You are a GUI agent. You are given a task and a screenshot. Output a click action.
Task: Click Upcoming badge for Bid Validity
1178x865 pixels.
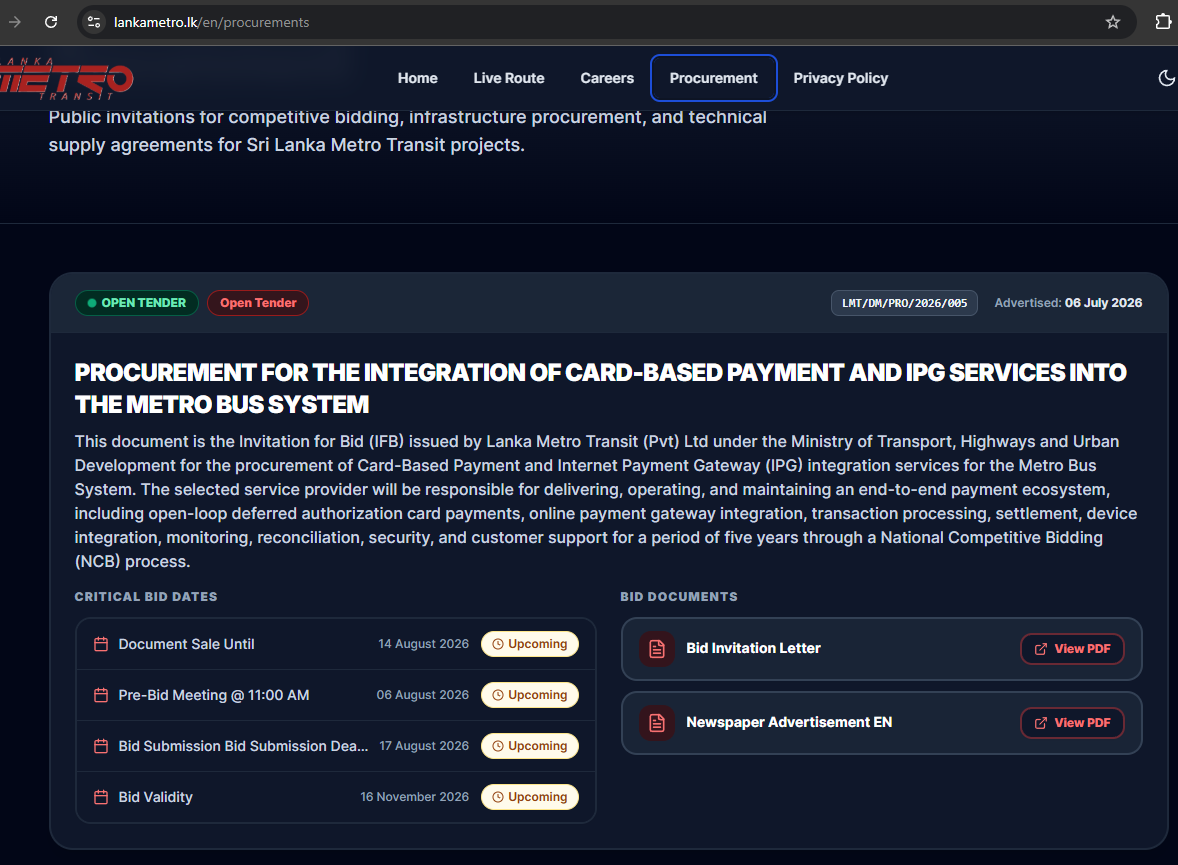point(530,797)
